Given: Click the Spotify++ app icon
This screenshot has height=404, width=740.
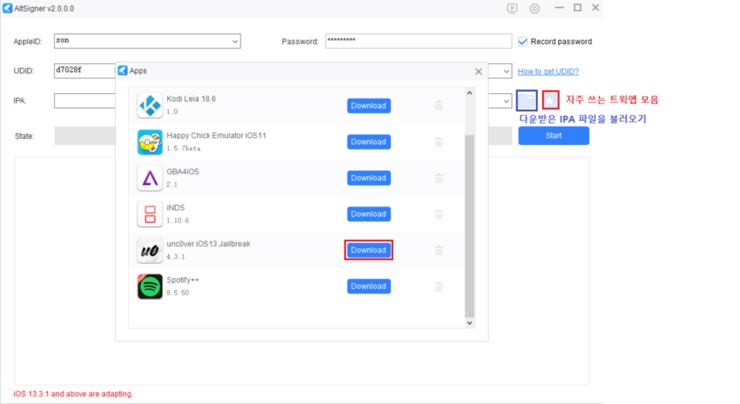Looking at the screenshot, I should (x=150, y=286).
